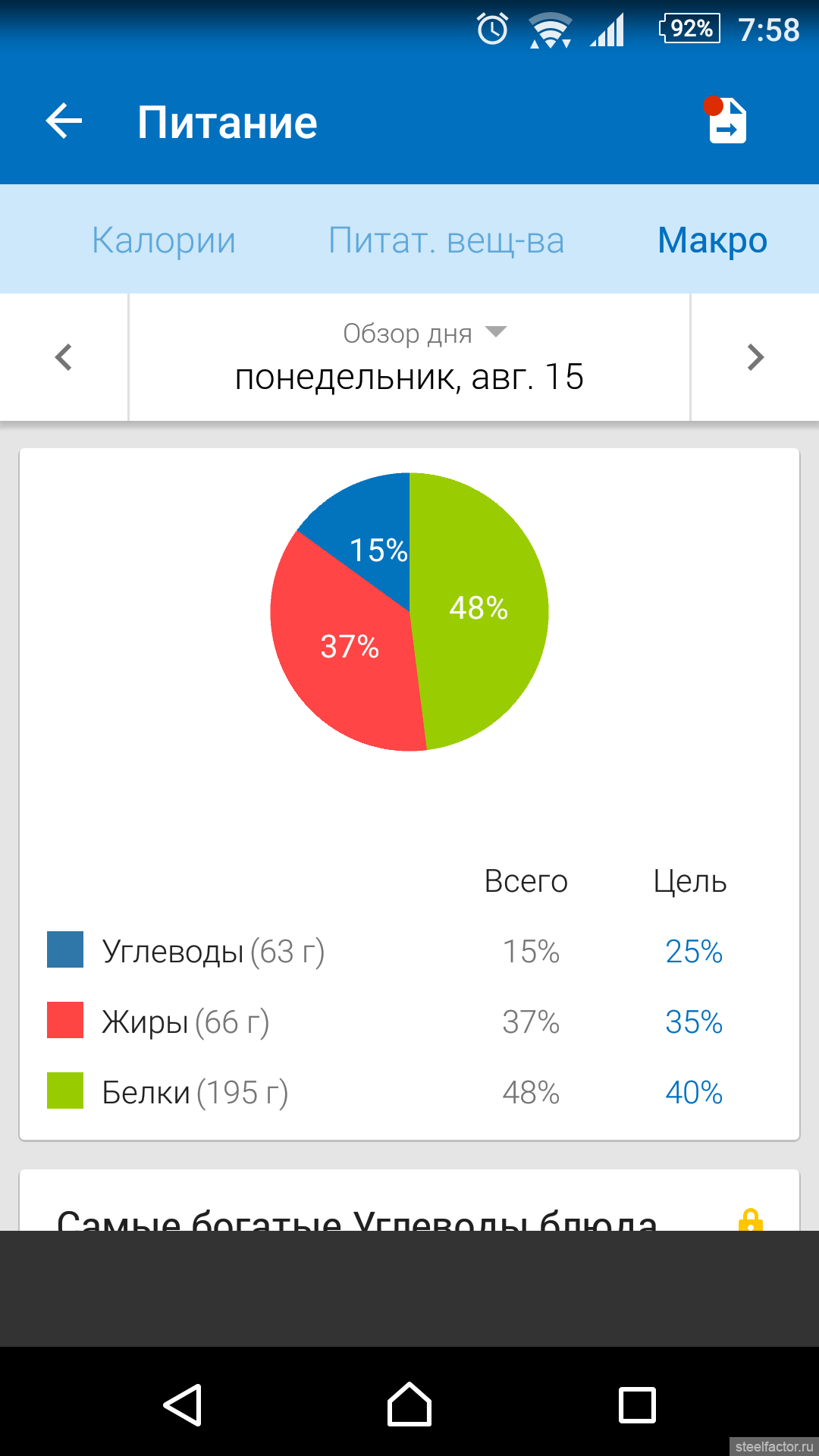819x1456 pixels.
Task: Select the Макро tab
Action: pos(712,240)
